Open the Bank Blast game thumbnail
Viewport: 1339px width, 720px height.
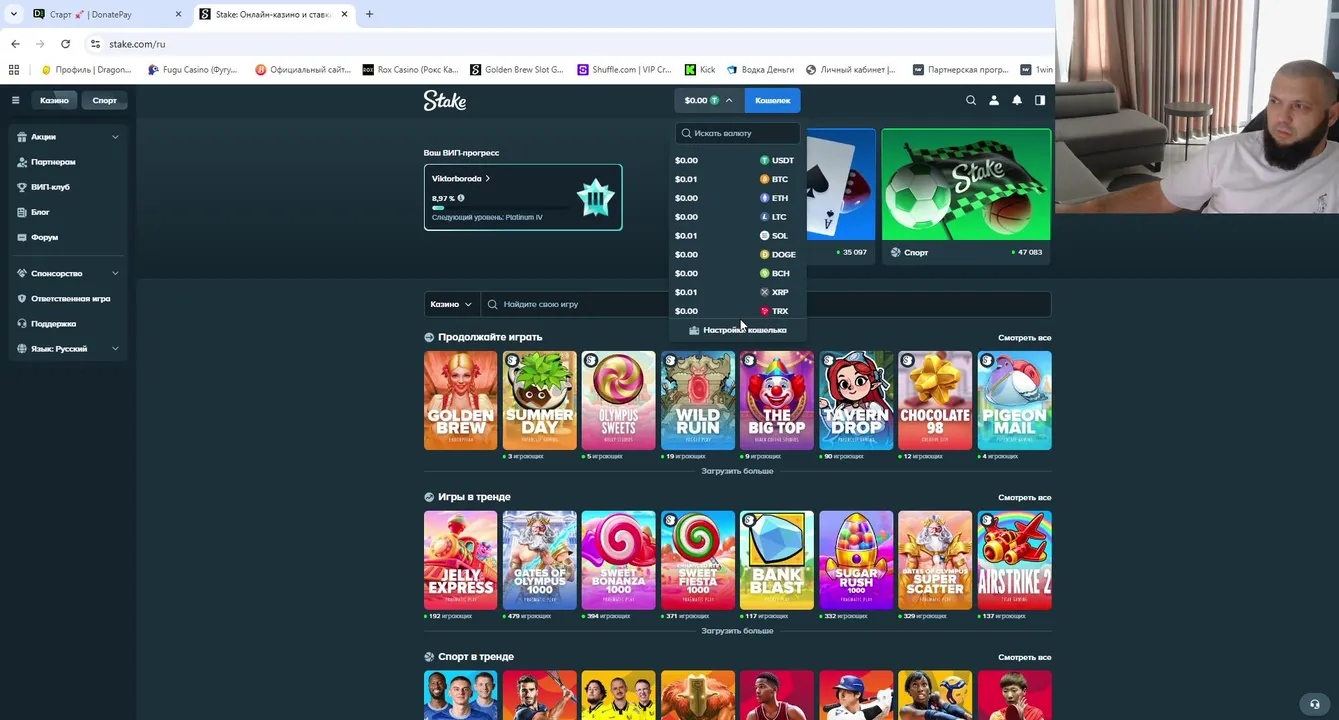777,560
